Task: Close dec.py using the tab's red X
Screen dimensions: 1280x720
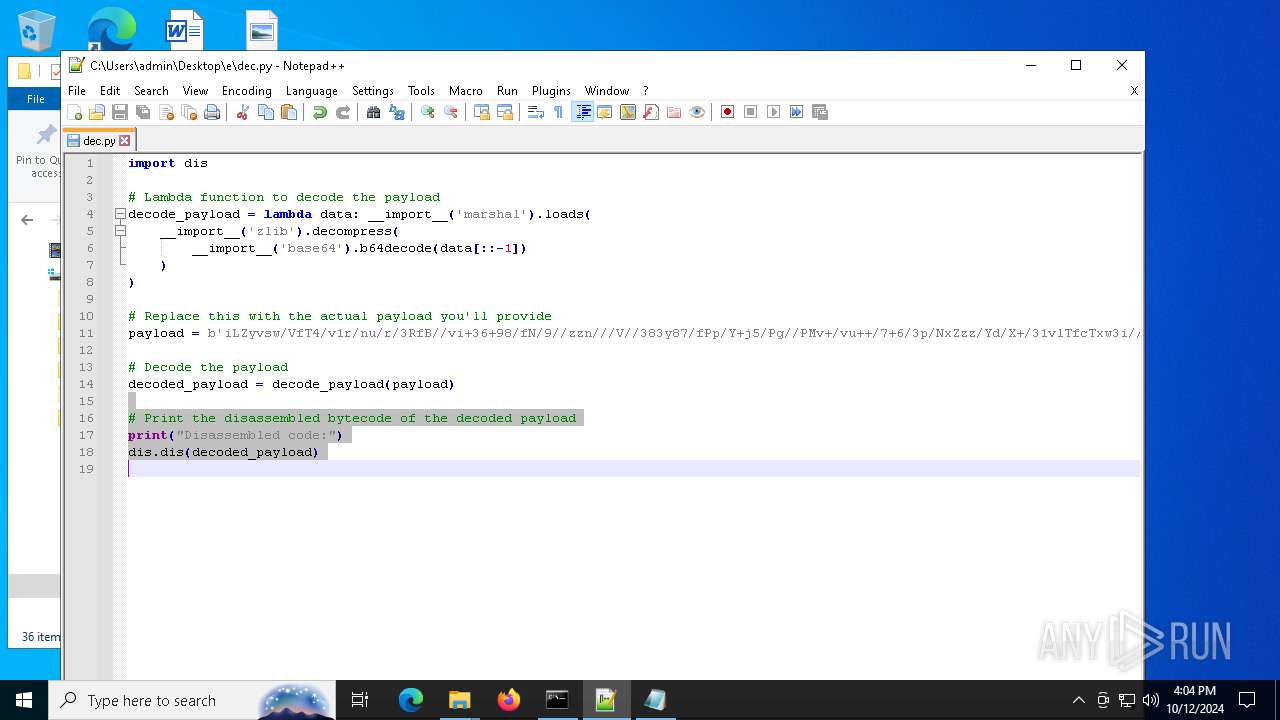Action: [125, 141]
